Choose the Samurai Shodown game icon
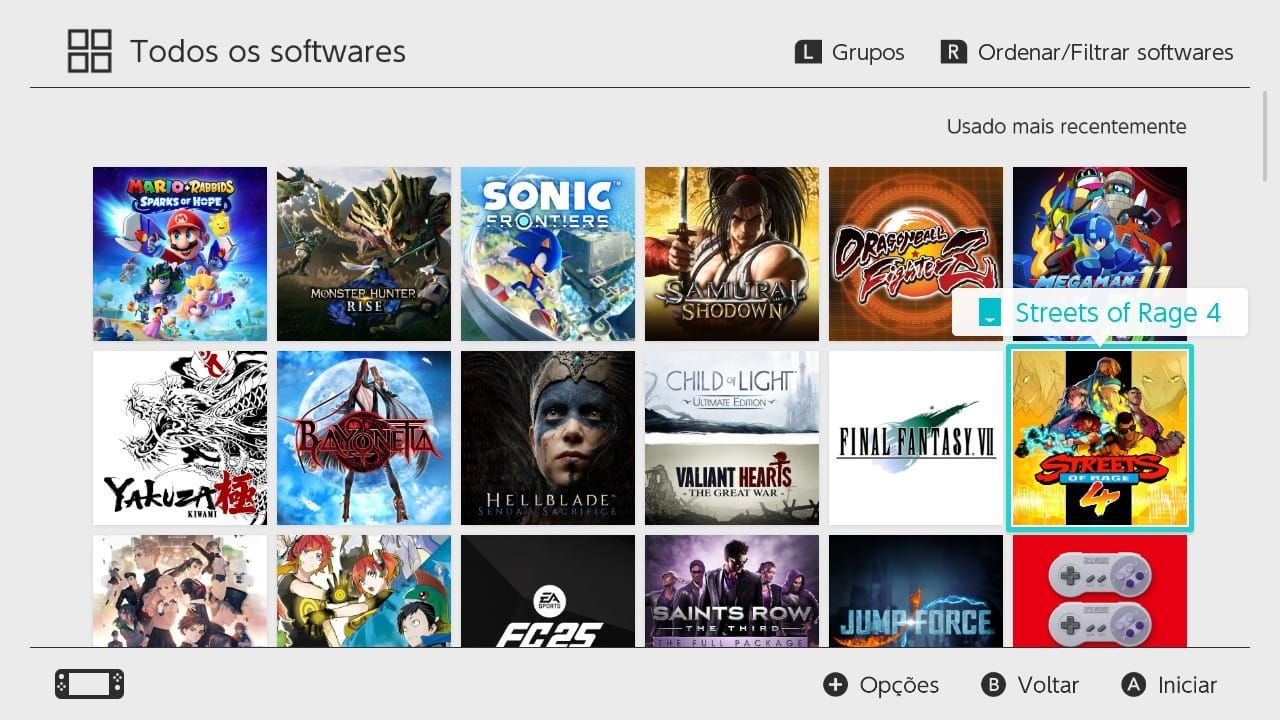Image resolution: width=1280 pixels, height=720 pixels. [732, 254]
